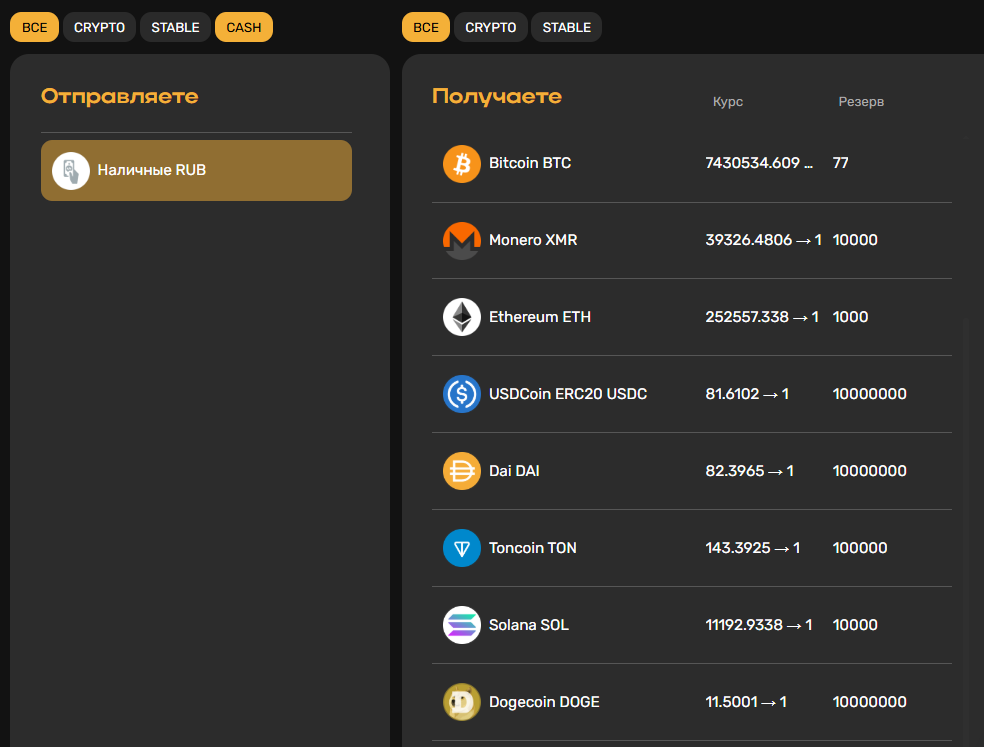Click the Monero XMR logo icon
This screenshot has height=747, width=984.
tap(462, 240)
